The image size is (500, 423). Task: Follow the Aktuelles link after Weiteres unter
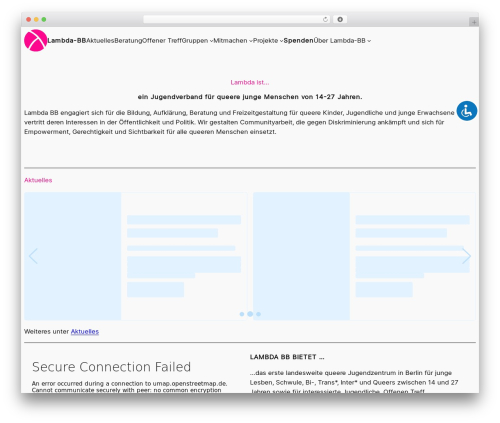pos(85,332)
